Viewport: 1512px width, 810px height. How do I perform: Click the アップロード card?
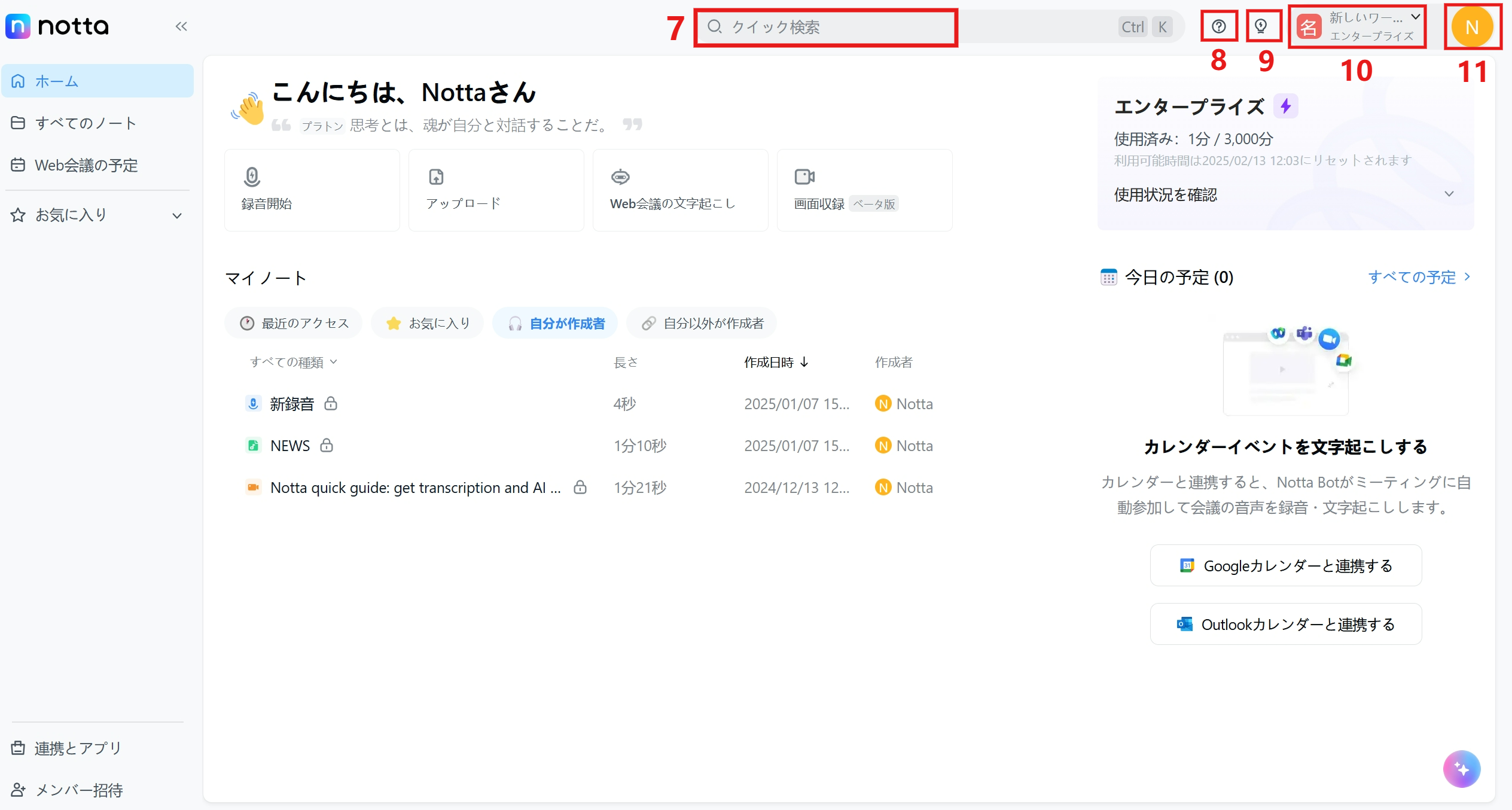tap(496, 190)
